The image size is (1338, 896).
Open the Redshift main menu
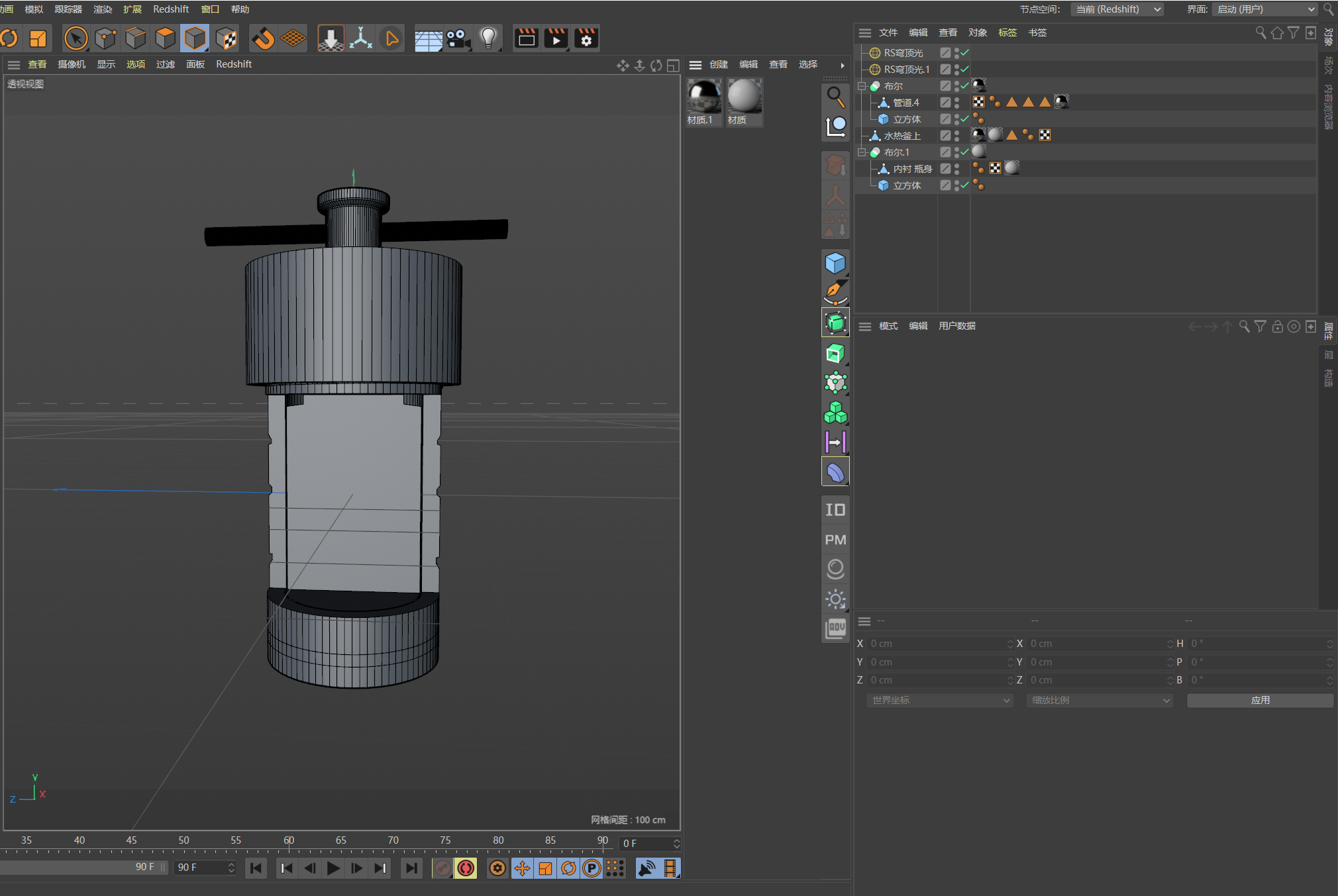click(171, 9)
